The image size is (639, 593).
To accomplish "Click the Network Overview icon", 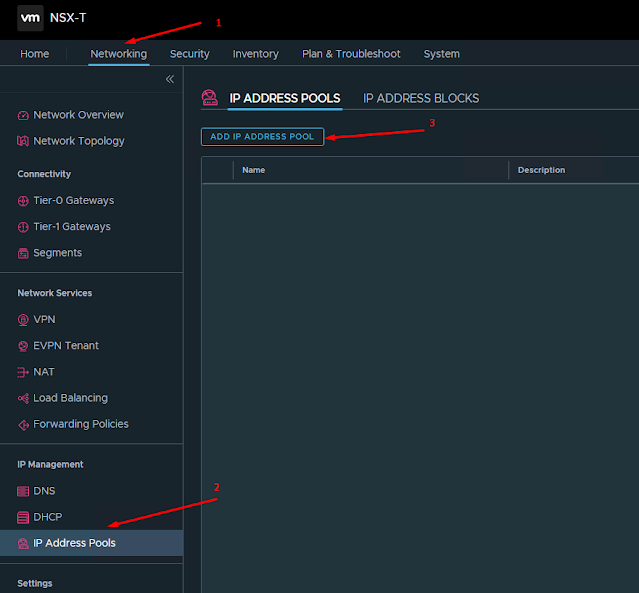I will 23,115.
